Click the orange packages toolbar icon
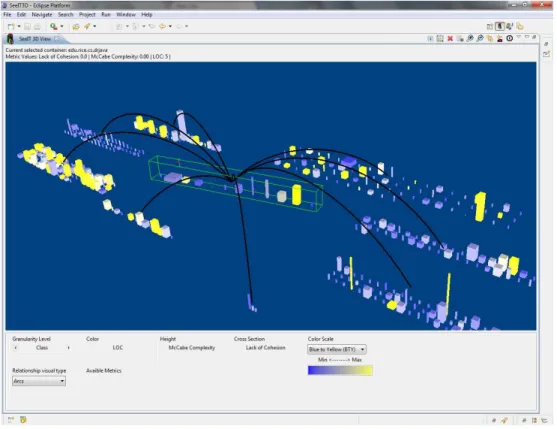The width and height of the screenshot is (557, 429). 490,38
